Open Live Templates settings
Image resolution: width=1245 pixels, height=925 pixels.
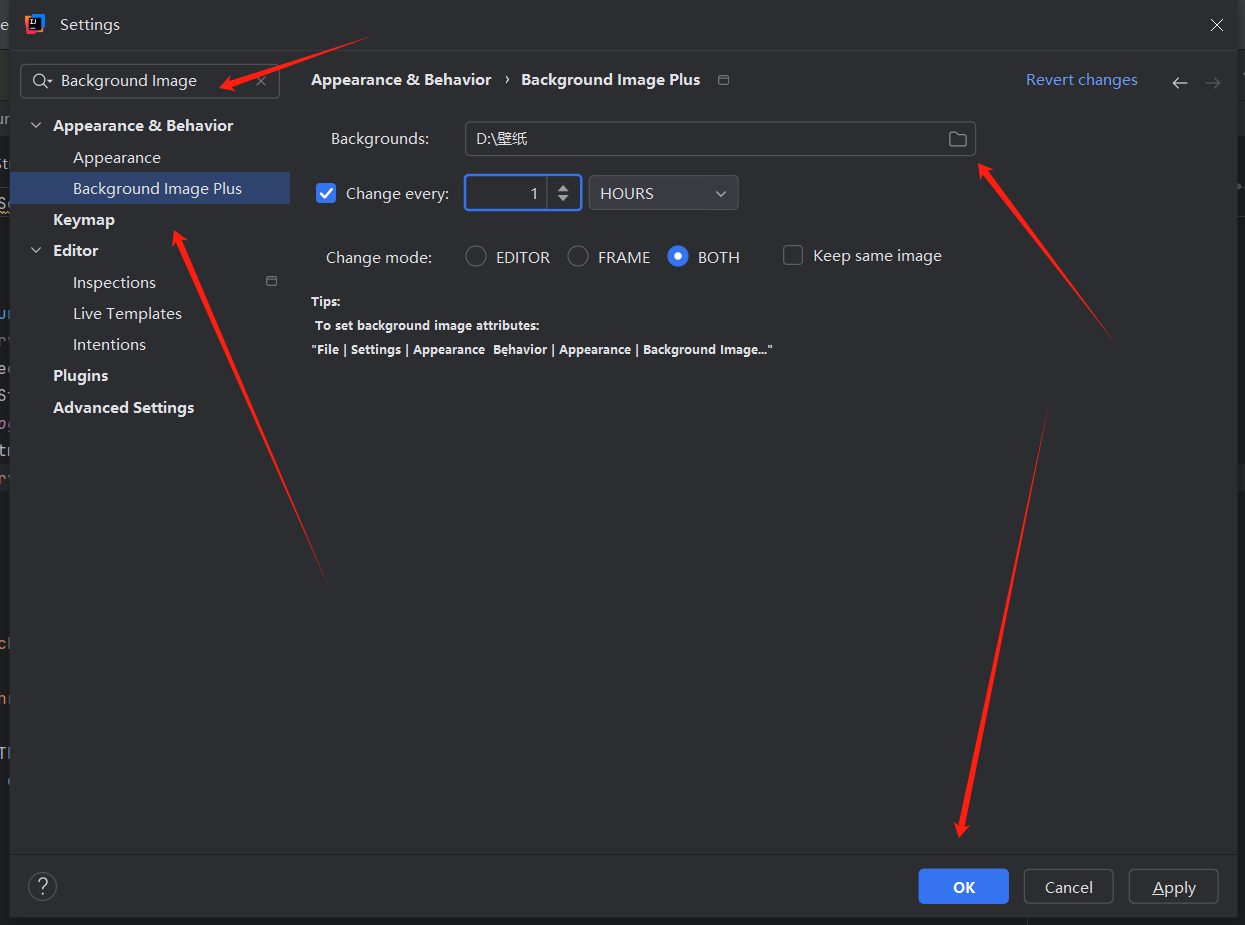pos(127,313)
